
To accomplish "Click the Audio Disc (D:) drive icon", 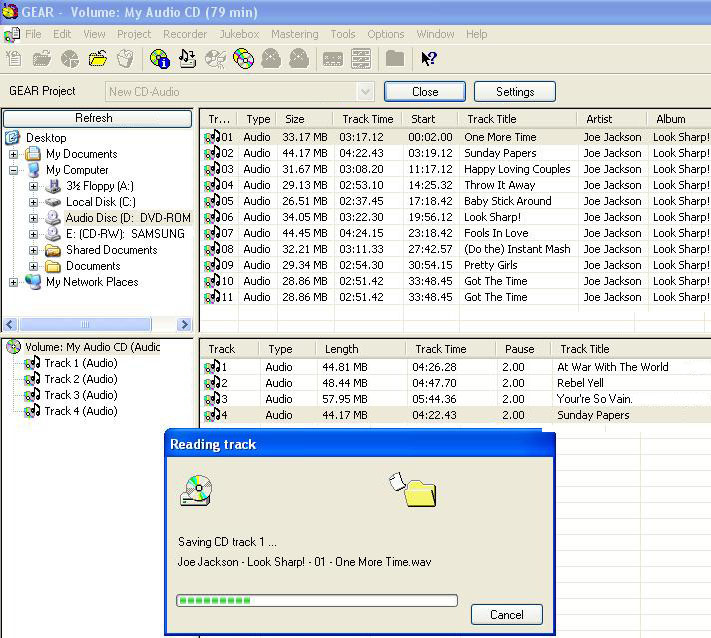I will click(x=54, y=218).
